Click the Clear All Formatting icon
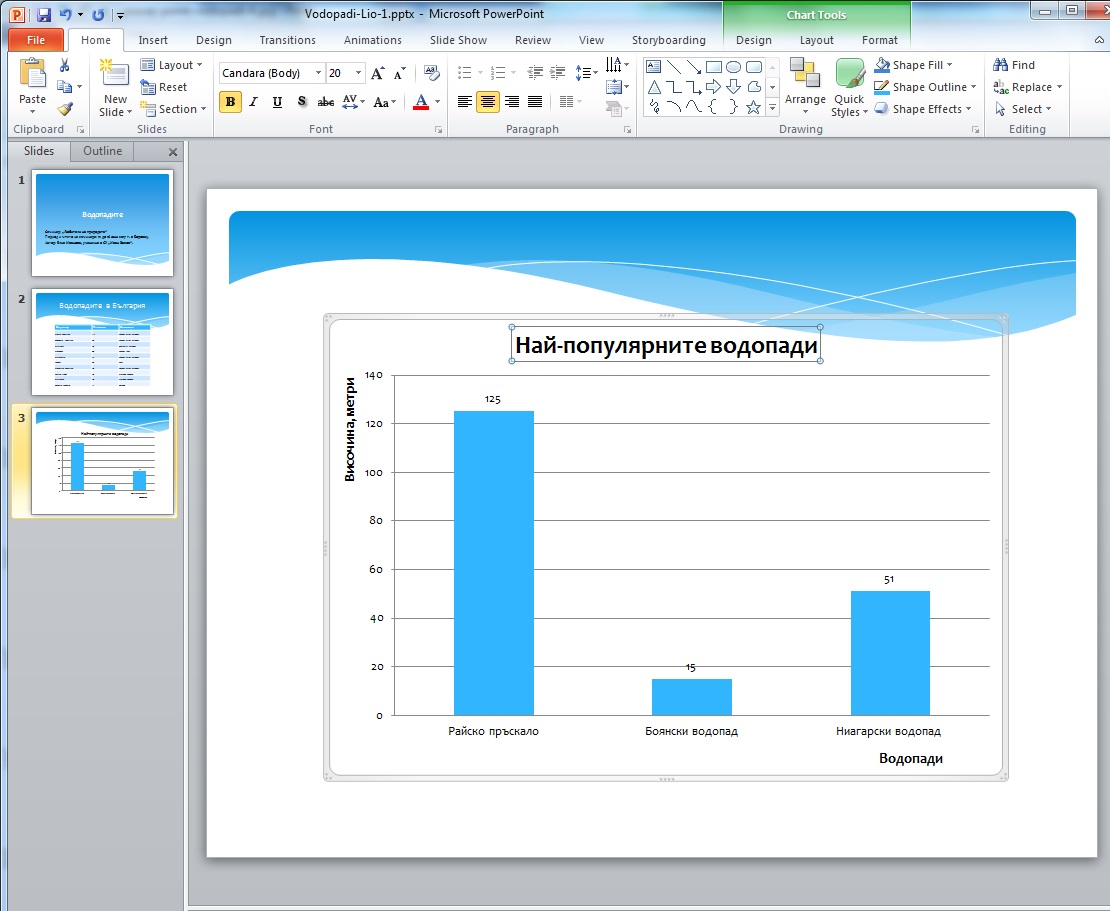Screen dimensions: 1110x911 [x=431, y=73]
